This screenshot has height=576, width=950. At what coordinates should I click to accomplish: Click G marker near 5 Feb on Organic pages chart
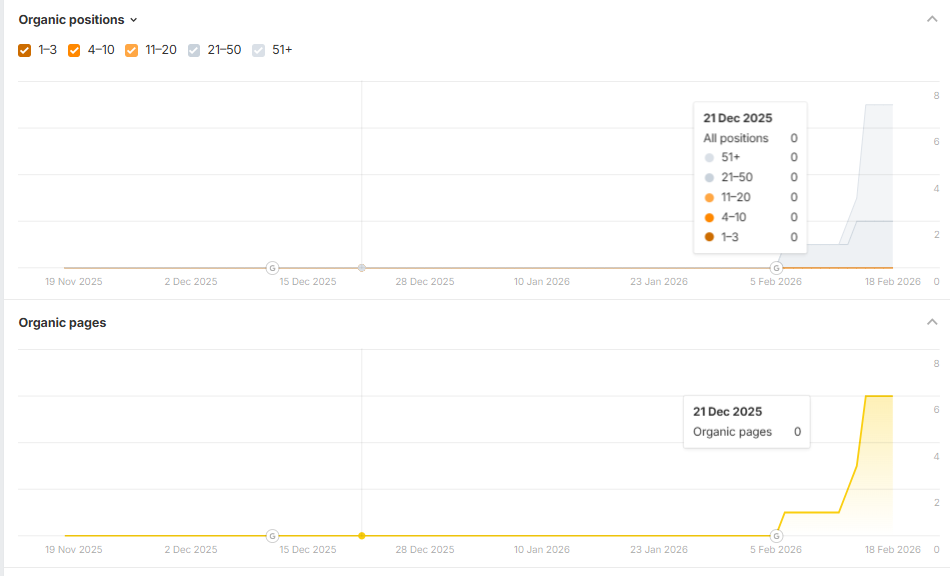pyautogui.click(x=776, y=536)
